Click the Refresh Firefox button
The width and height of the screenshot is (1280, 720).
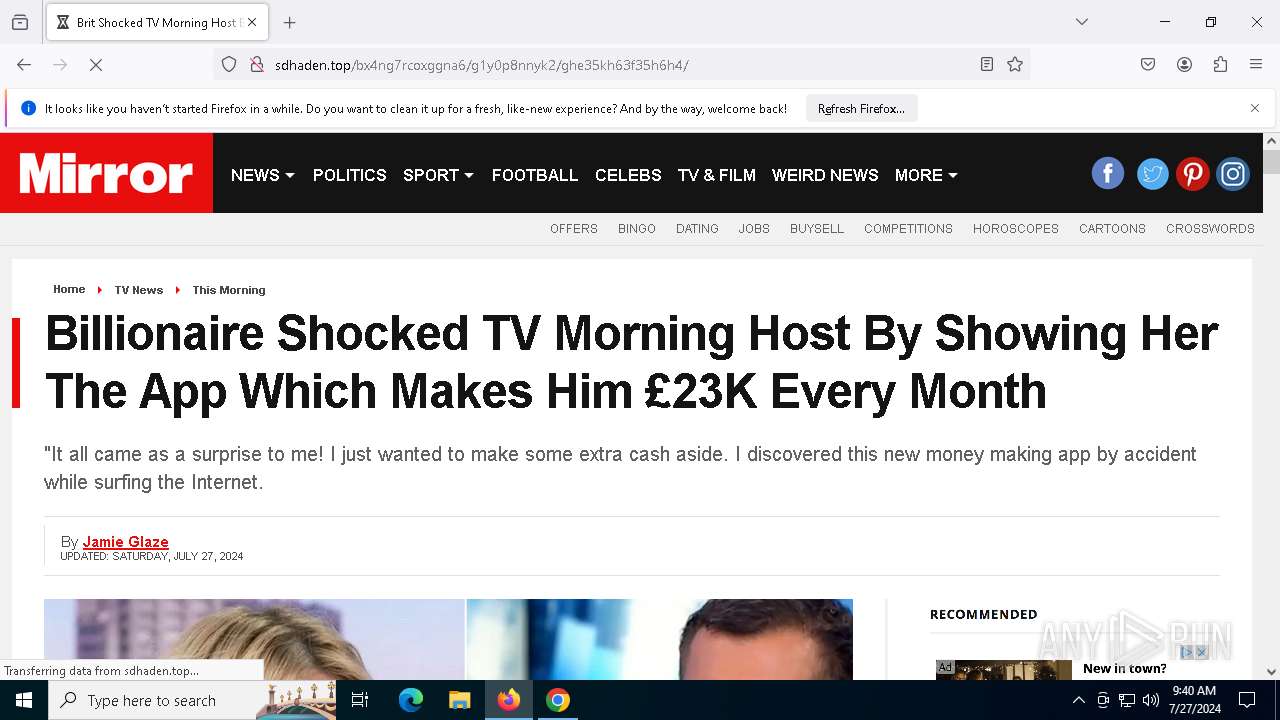tap(861, 109)
